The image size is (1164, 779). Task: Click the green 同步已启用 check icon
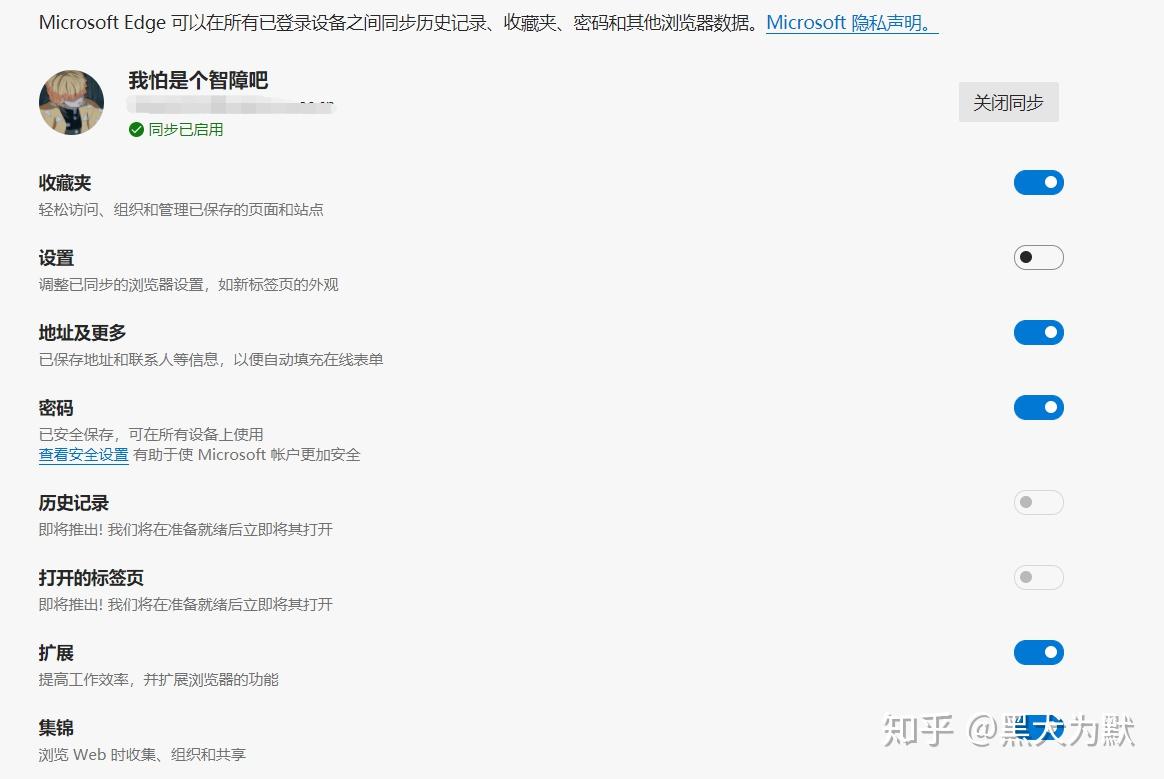coord(136,130)
